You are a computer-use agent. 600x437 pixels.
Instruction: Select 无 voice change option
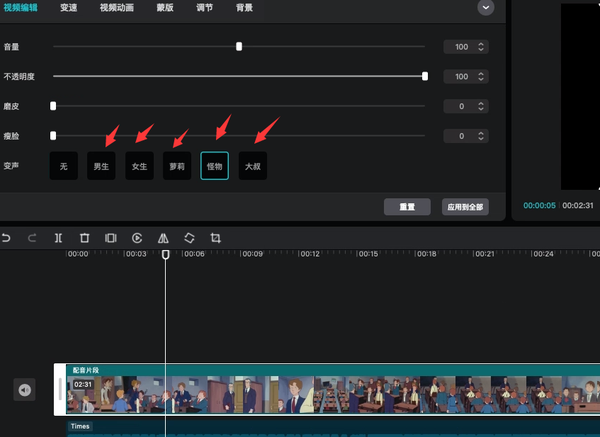(64, 166)
